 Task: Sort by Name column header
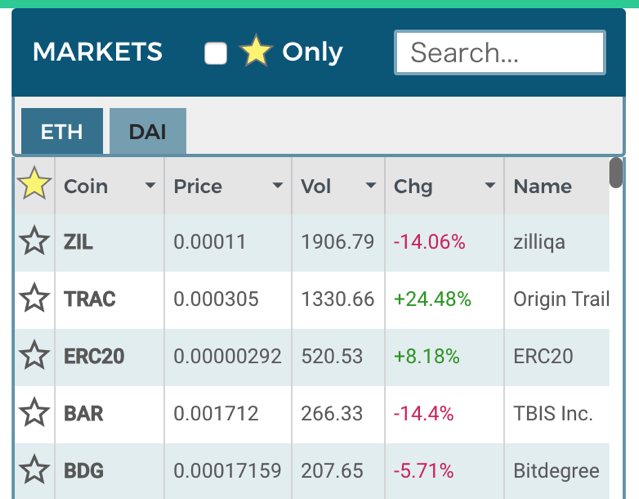click(542, 186)
